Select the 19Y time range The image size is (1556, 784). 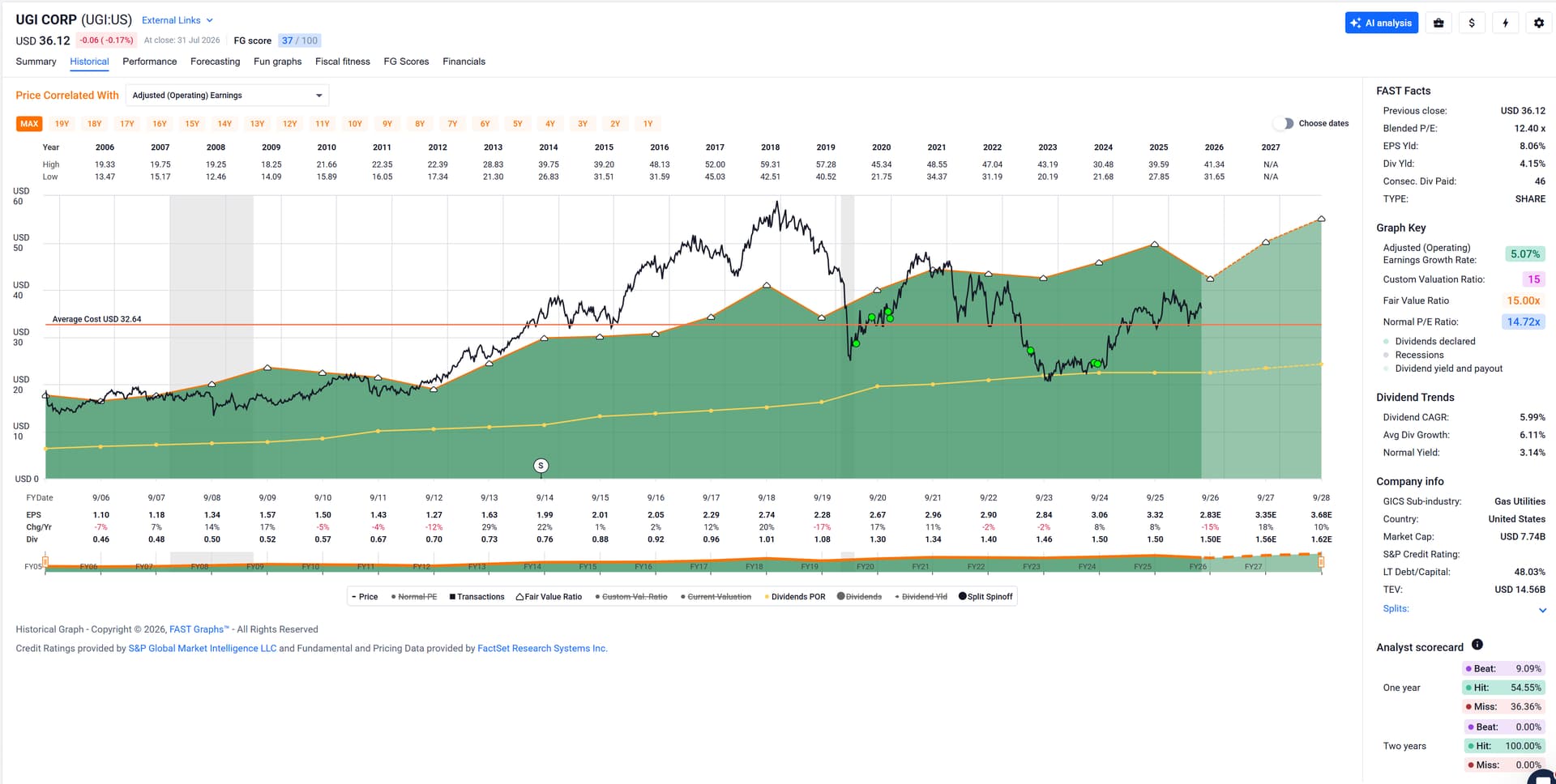pos(62,124)
